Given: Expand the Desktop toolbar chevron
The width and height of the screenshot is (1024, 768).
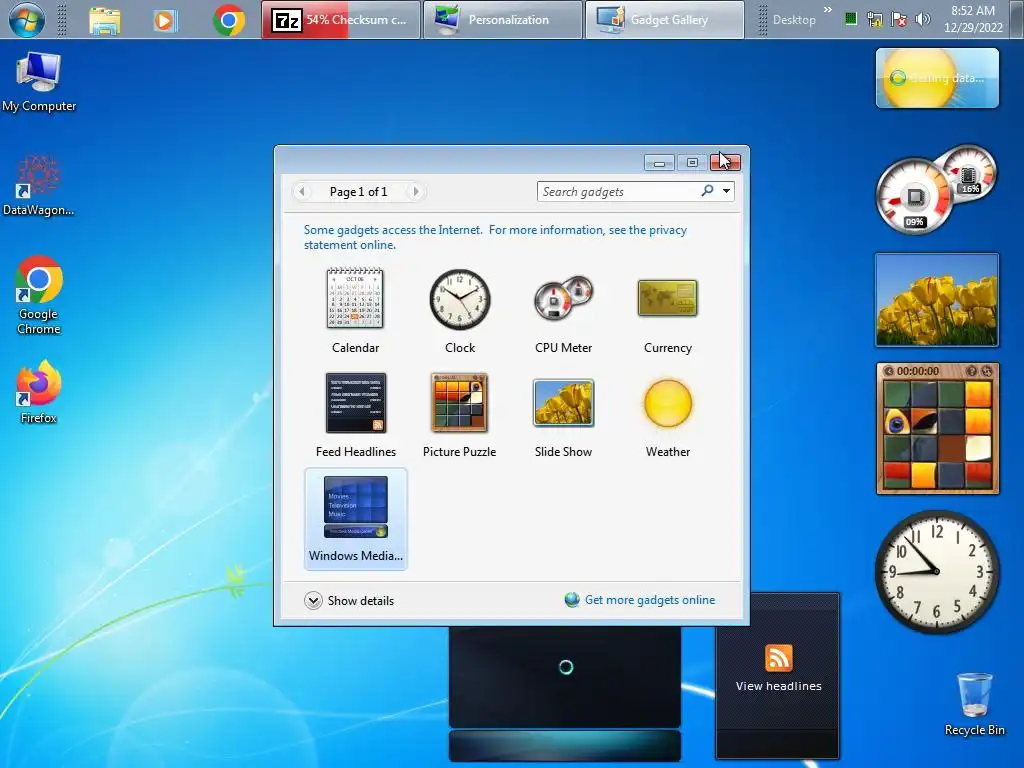Looking at the screenshot, I should [828, 10].
